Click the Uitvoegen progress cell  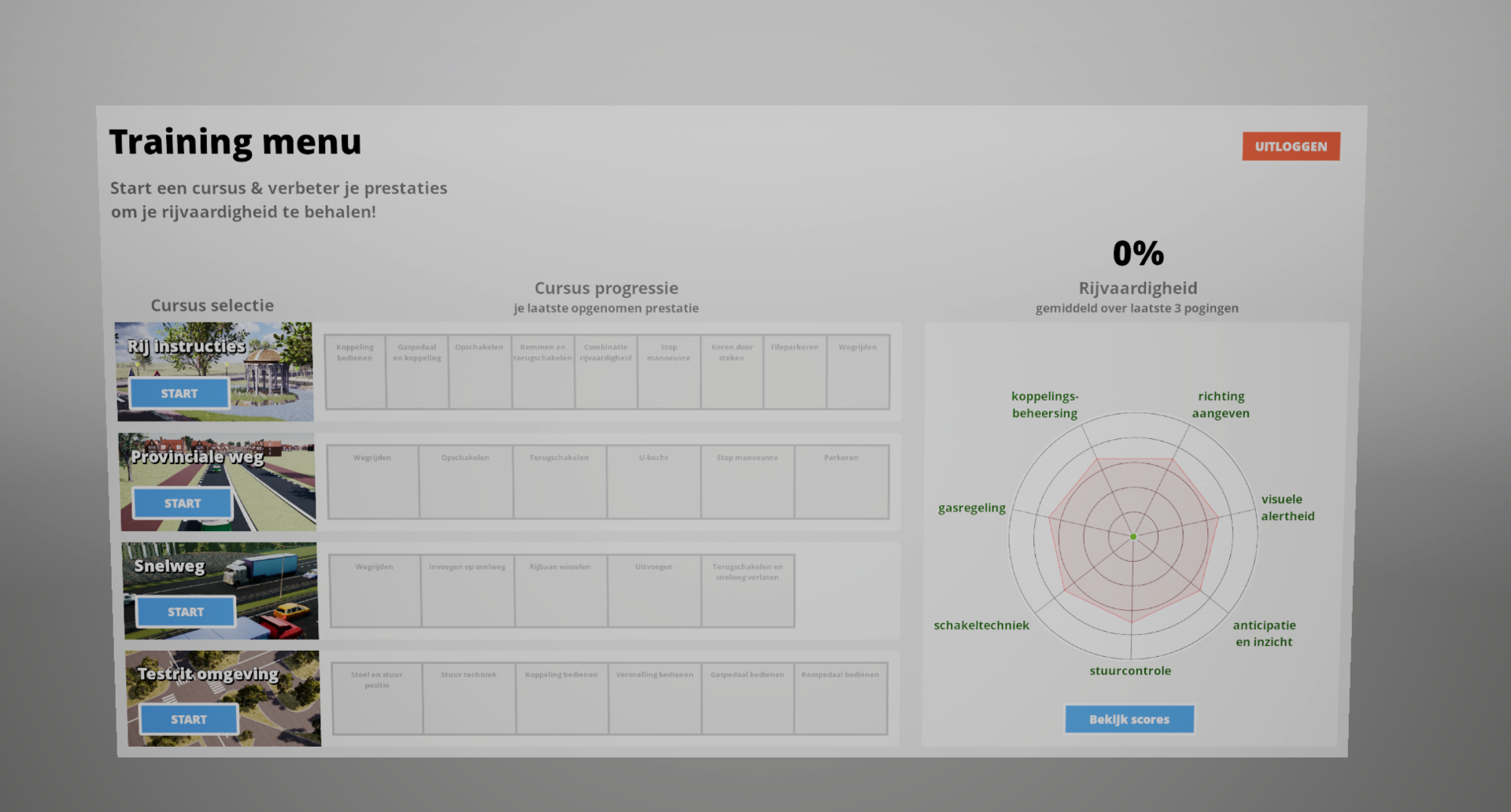(x=654, y=591)
